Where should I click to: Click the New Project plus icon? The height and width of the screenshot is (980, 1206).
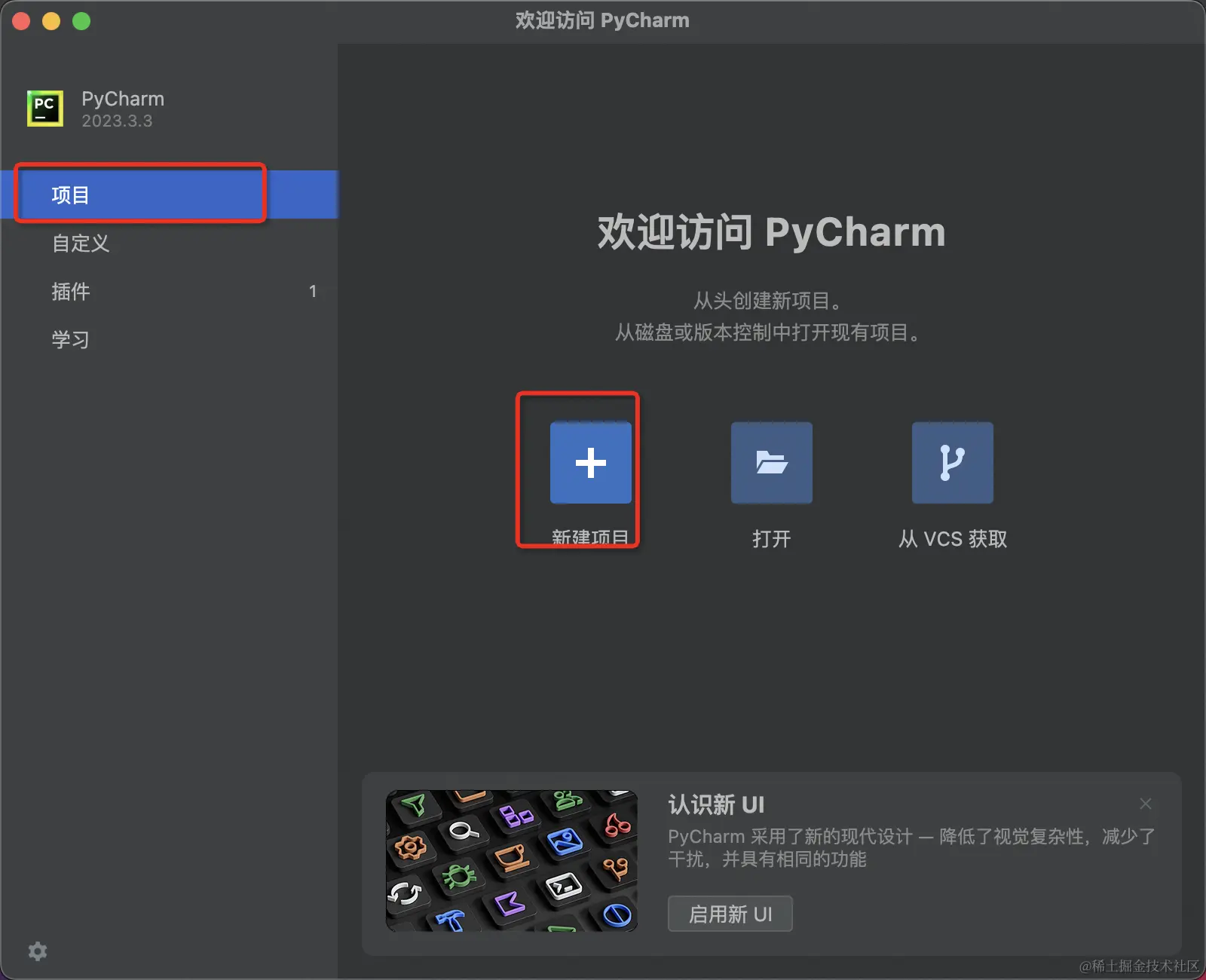[x=591, y=463]
